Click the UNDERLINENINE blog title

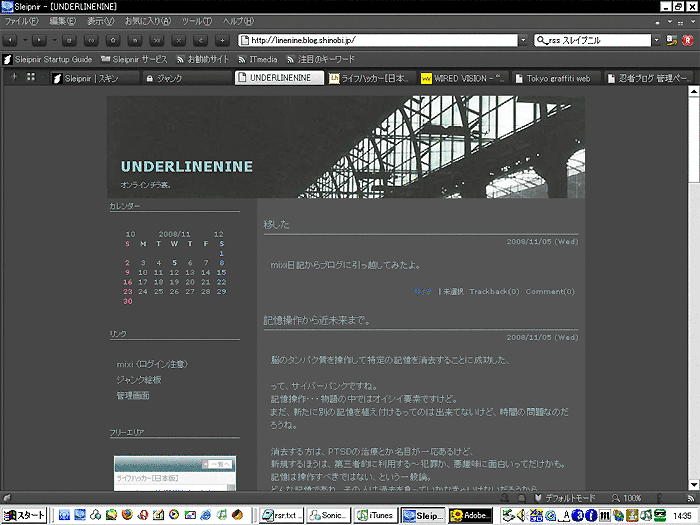pyautogui.click(x=187, y=167)
